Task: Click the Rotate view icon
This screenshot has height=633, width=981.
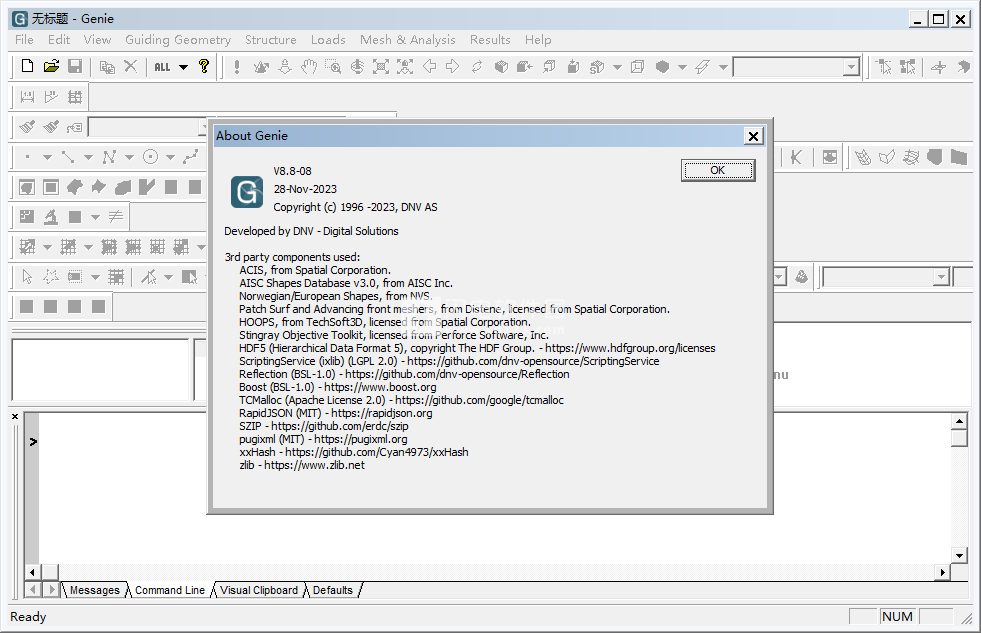Action: pyautogui.click(x=357, y=66)
